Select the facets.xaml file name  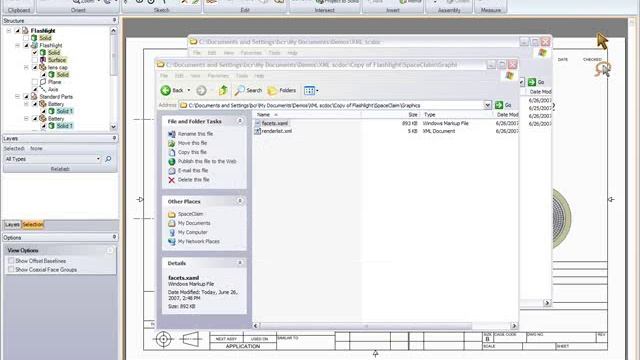coord(275,123)
